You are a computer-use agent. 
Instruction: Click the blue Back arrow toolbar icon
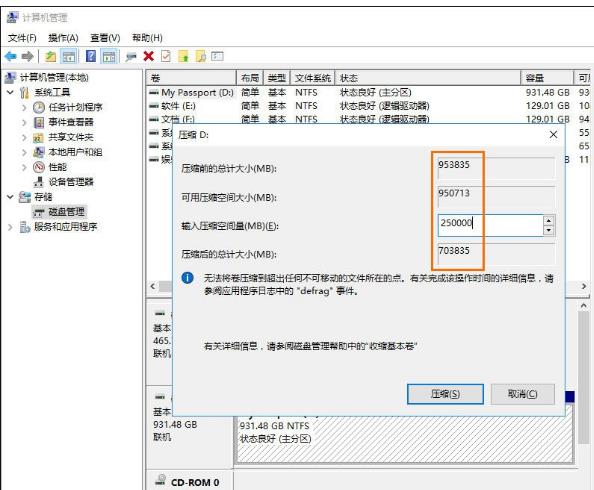point(11,56)
